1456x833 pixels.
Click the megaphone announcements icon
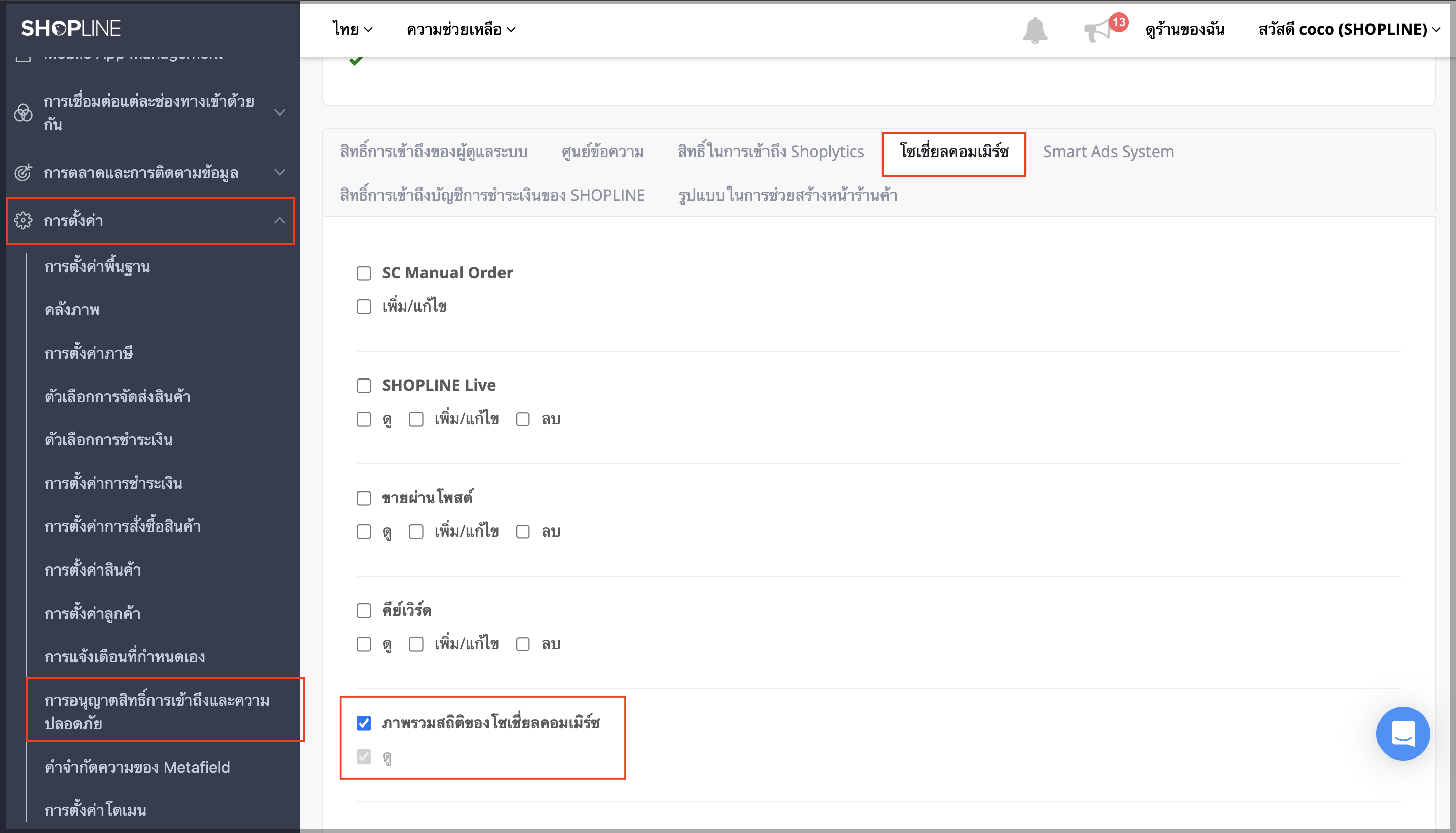pos(1097,30)
